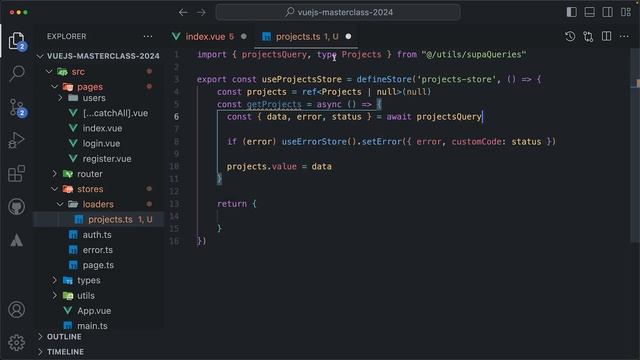Open the Accounts menu icon

pyautogui.click(x=16, y=310)
